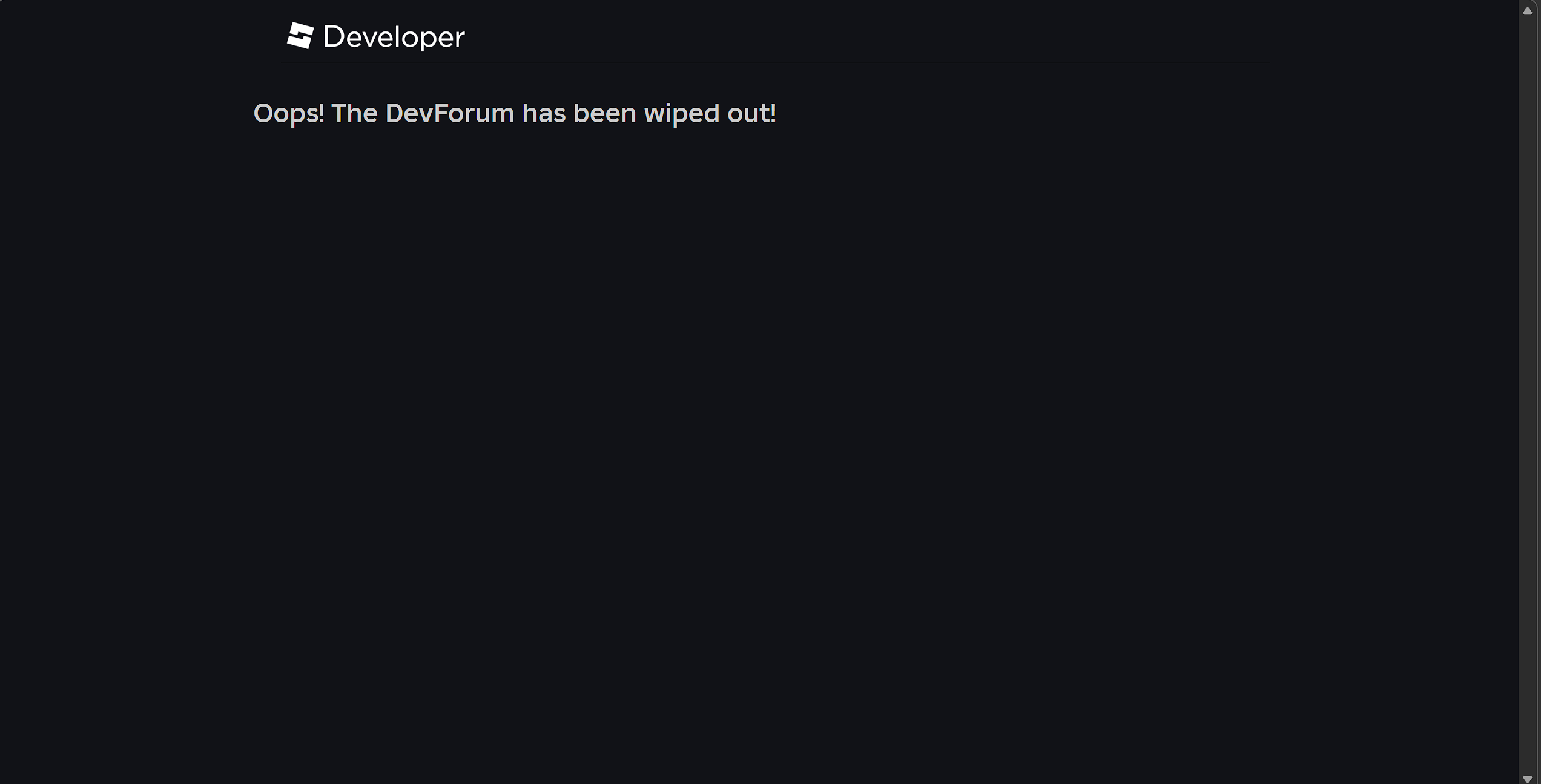Select the word "The" in the heading
The image size is (1541, 784).
(354, 114)
